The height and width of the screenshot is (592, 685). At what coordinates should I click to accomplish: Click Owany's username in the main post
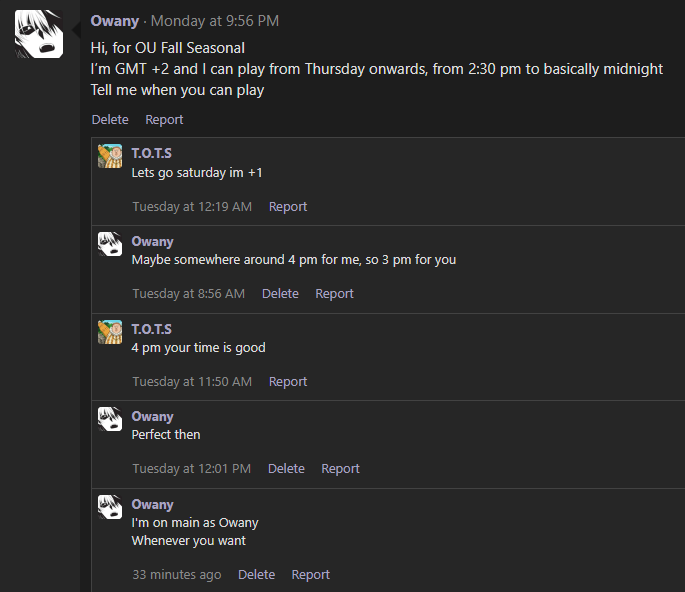tap(114, 21)
